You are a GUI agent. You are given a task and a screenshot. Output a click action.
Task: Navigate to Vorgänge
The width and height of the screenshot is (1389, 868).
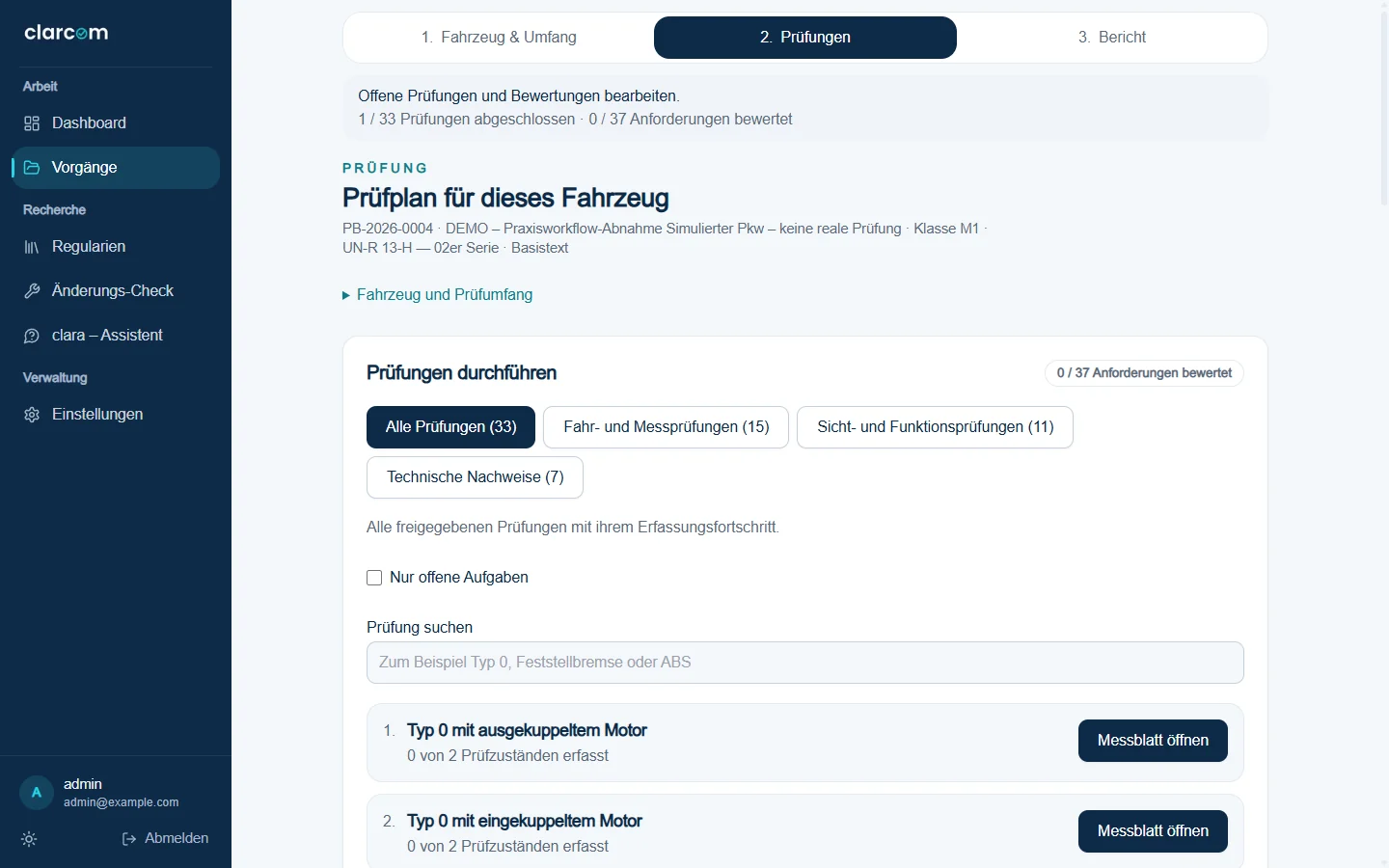[116, 168]
